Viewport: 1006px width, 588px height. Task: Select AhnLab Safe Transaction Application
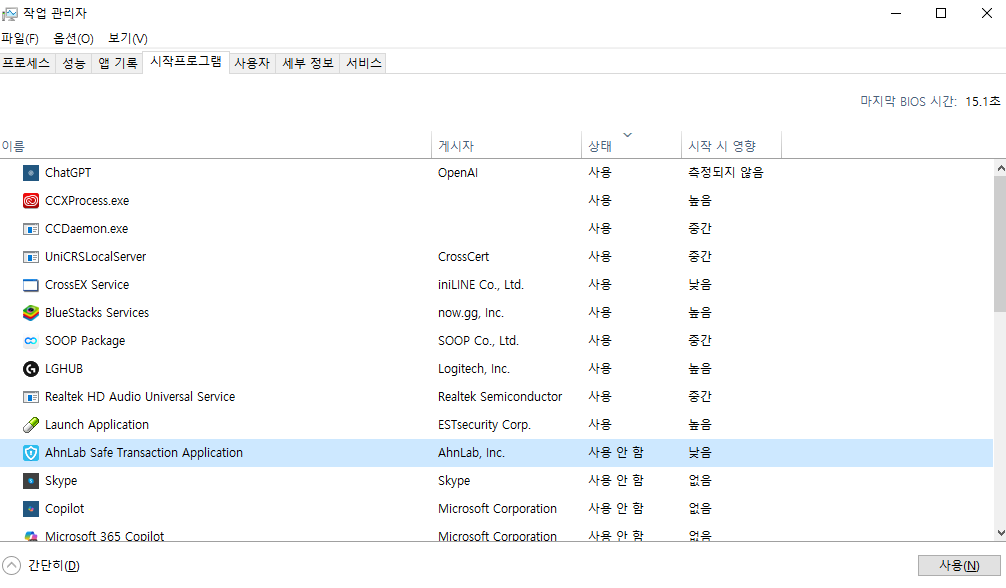point(144,453)
